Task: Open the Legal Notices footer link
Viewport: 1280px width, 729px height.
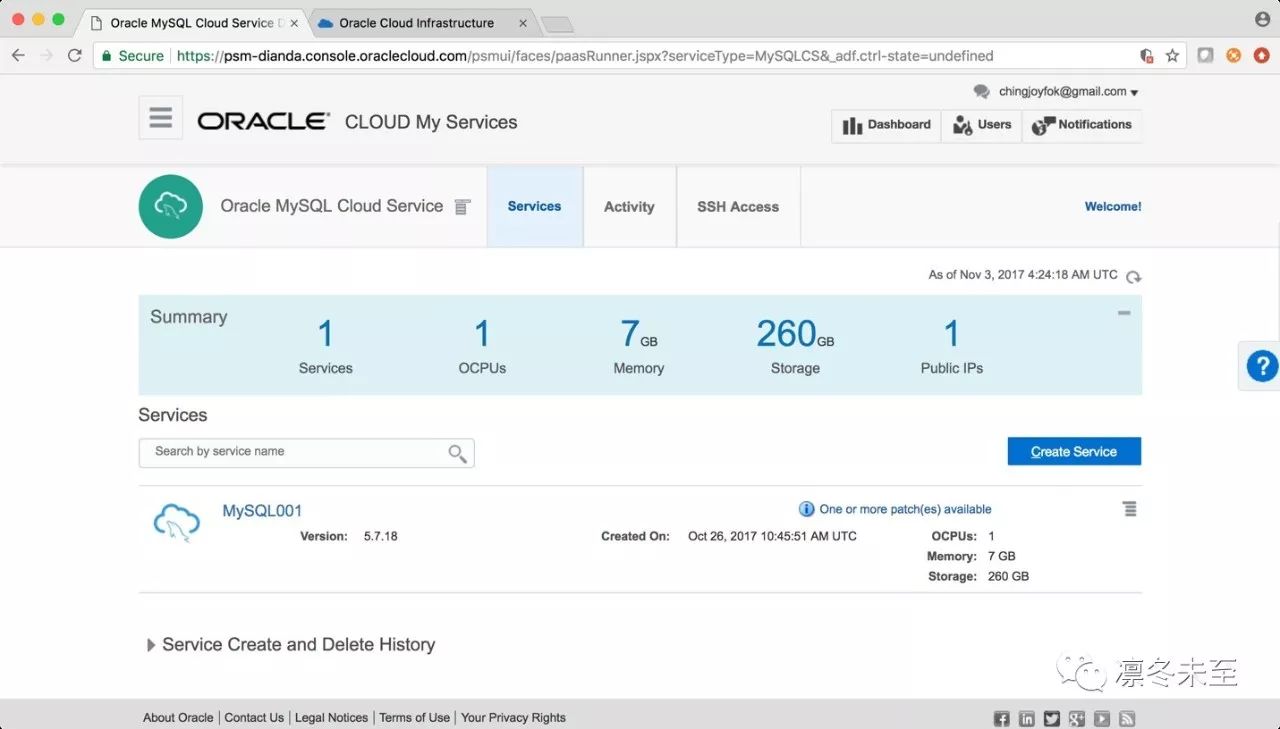Action: tap(332, 718)
